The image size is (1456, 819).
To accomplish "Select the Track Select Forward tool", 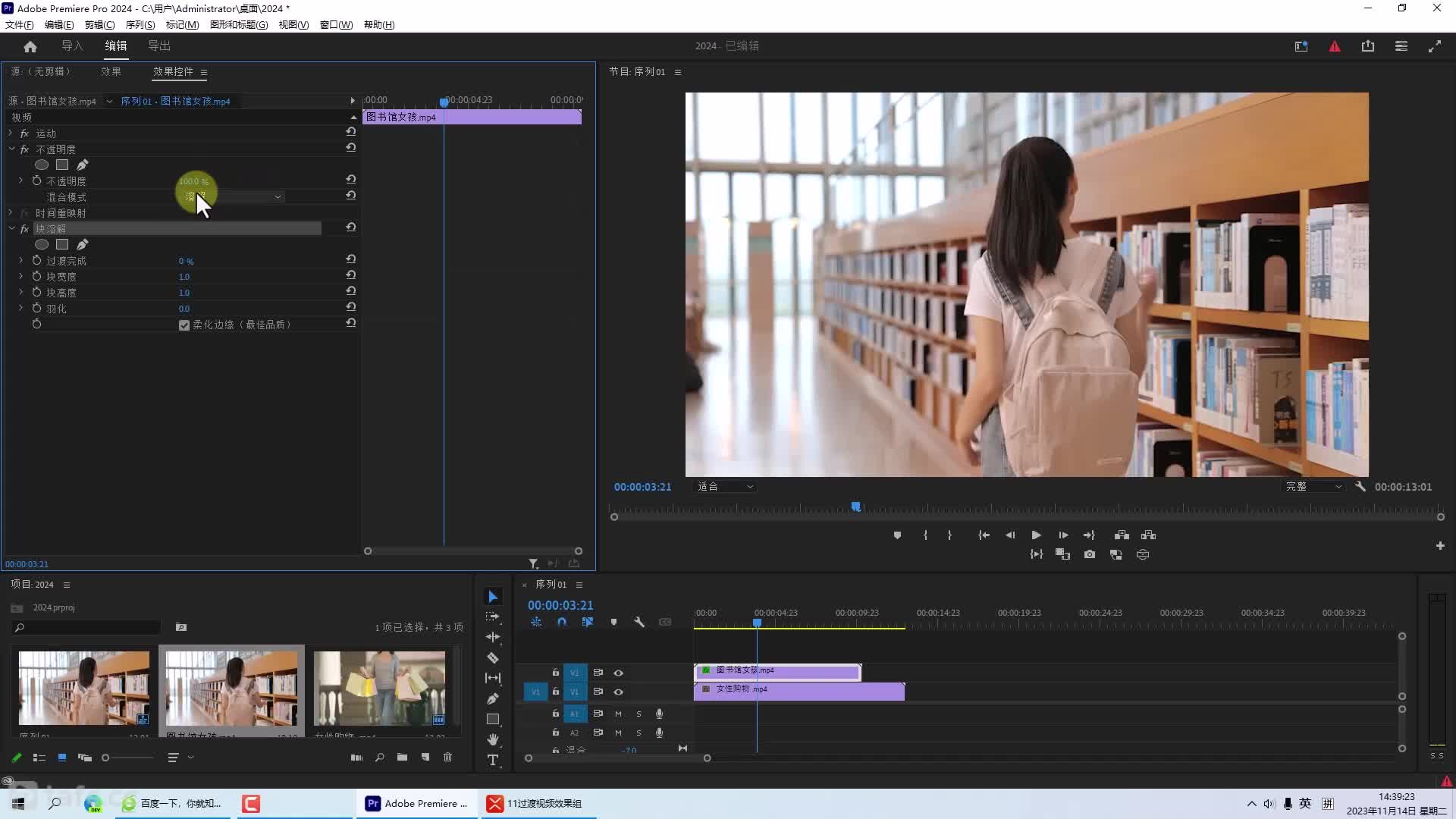I will 493,617.
